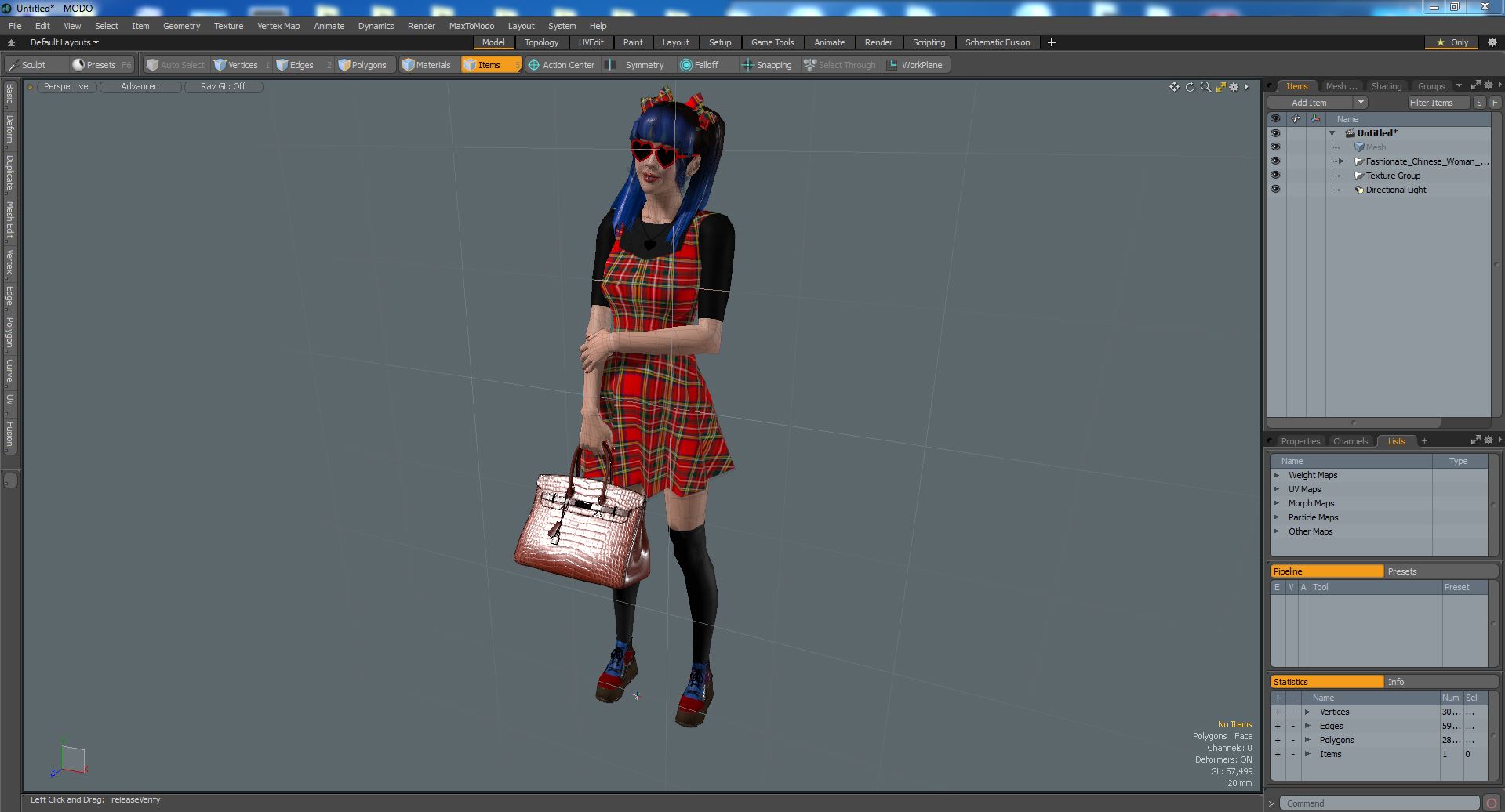Click the F filter button

(x=1495, y=103)
